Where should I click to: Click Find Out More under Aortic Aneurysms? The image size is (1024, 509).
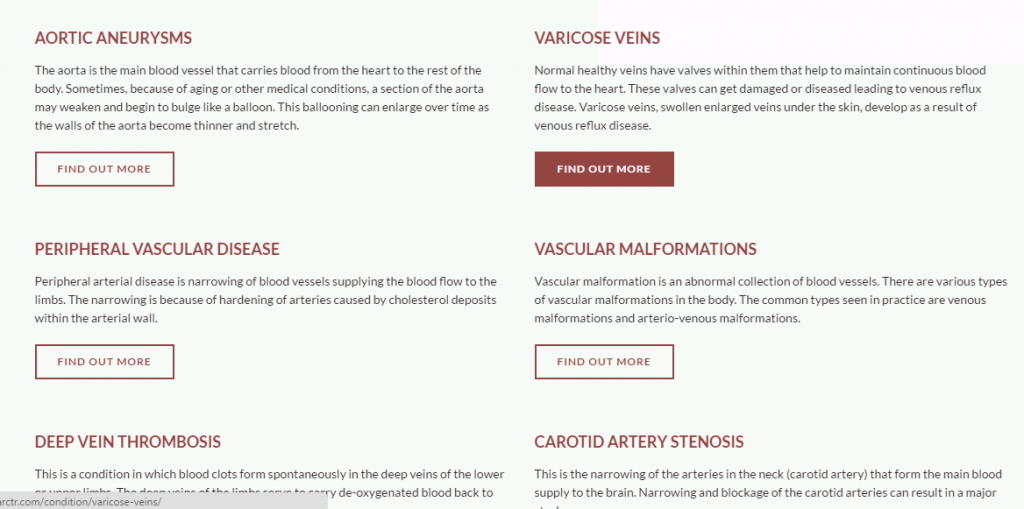click(x=104, y=169)
